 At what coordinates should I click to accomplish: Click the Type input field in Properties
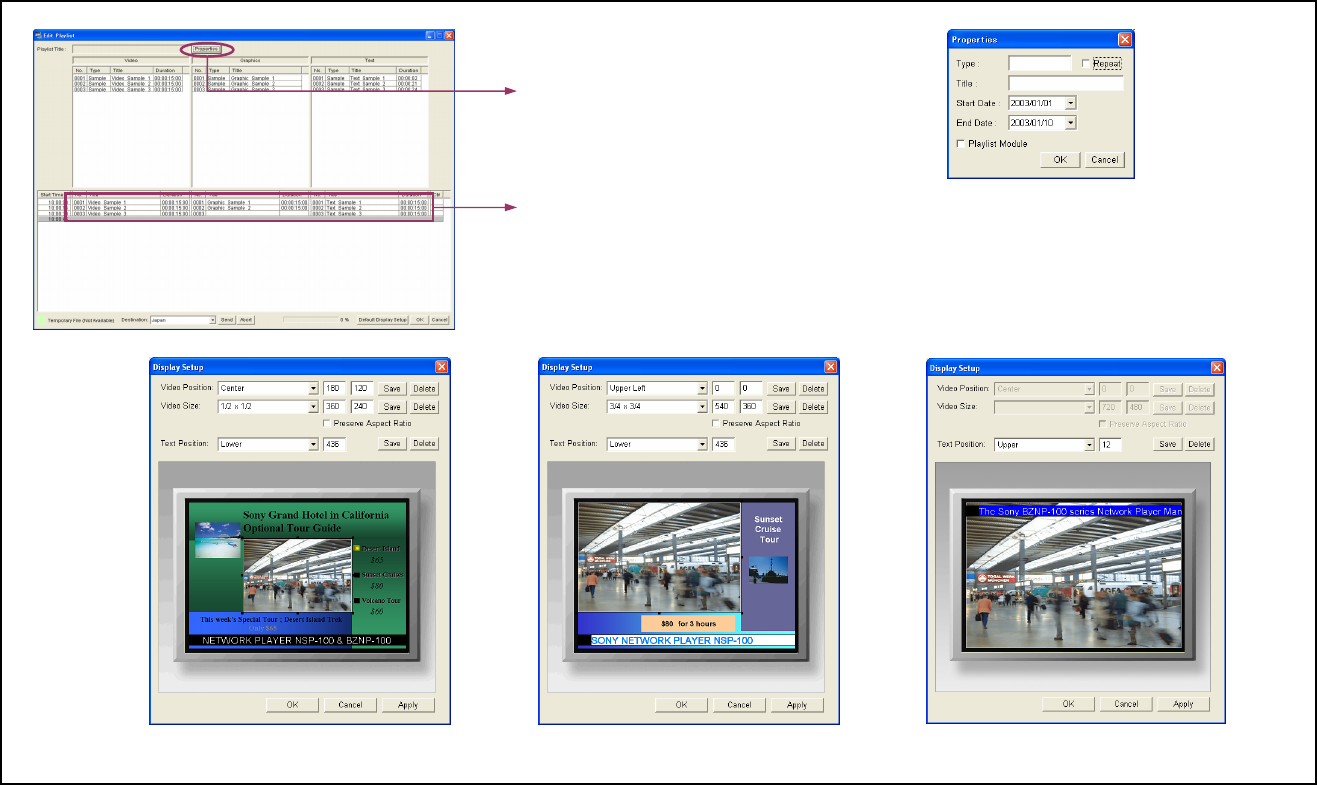1039,63
